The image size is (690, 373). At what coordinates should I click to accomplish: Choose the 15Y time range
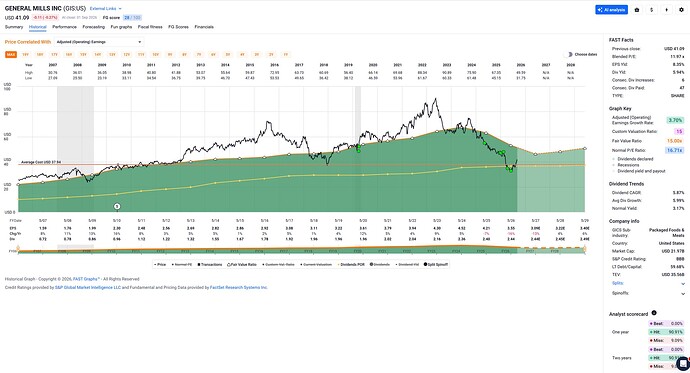click(83, 55)
